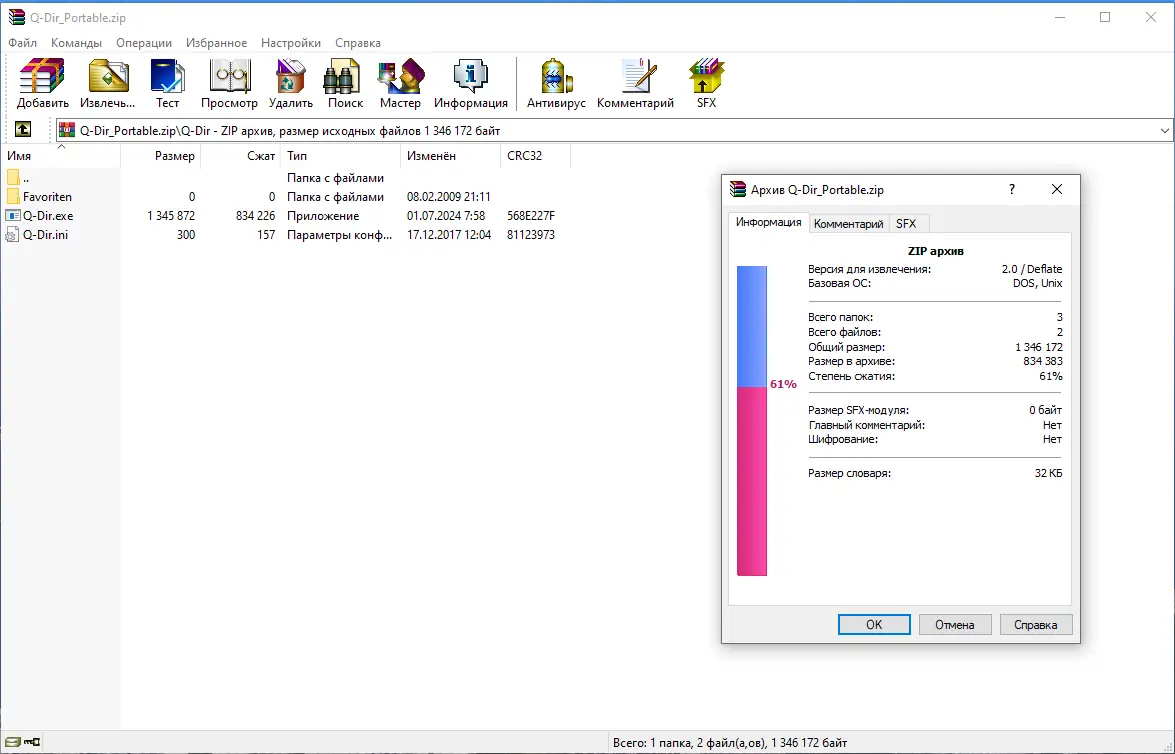Expand the archive path address dropdown
Image resolution: width=1175 pixels, height=754 pixels.
tap(1165, 130)
